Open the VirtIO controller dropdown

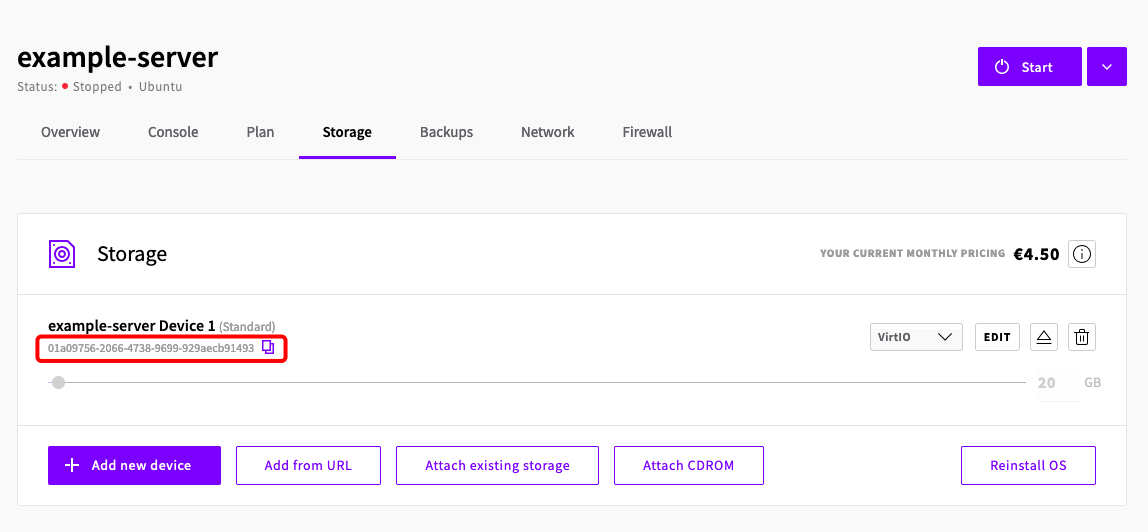click(x=916, y=337)
